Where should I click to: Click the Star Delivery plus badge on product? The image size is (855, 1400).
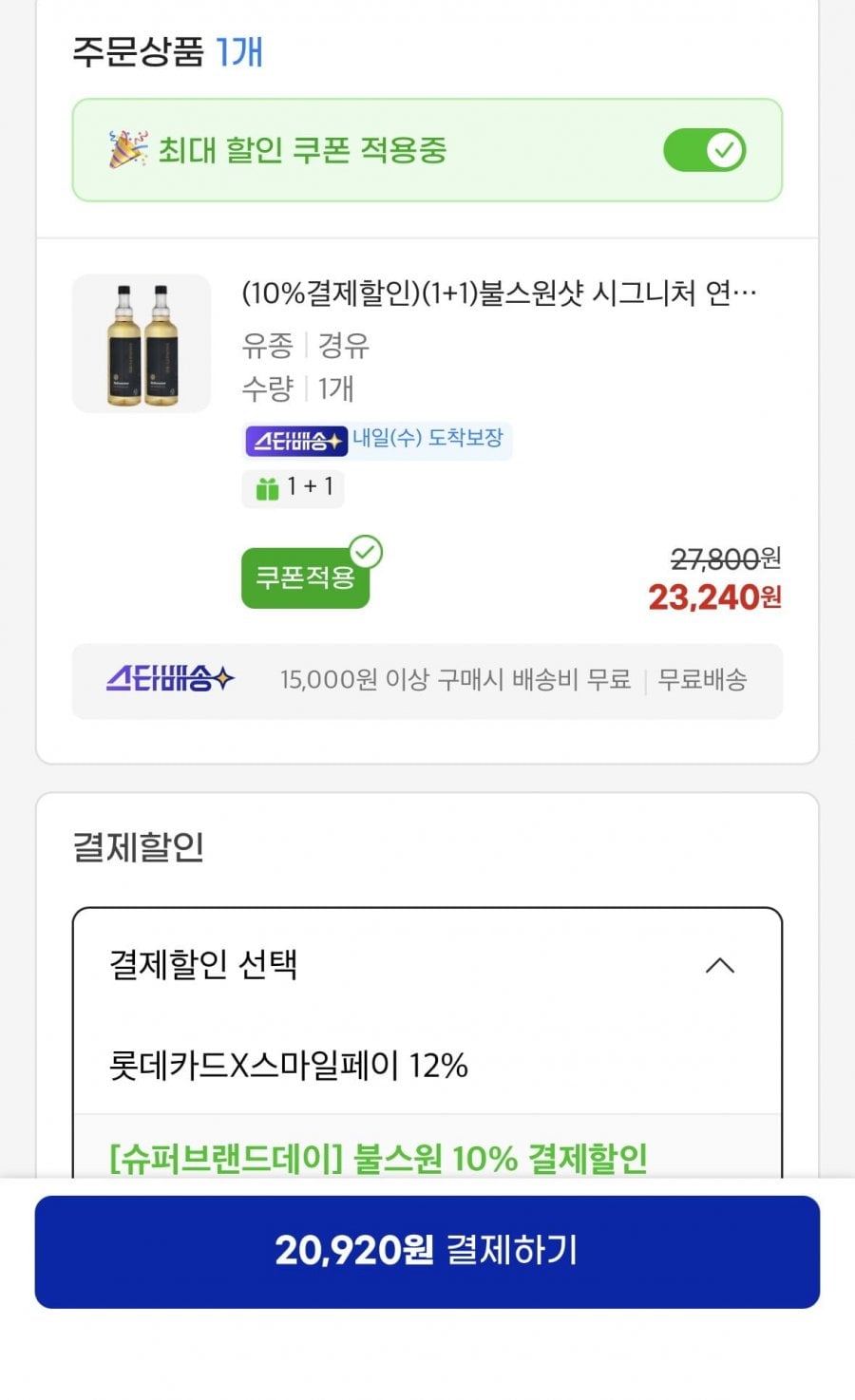(x=296, y=441)
